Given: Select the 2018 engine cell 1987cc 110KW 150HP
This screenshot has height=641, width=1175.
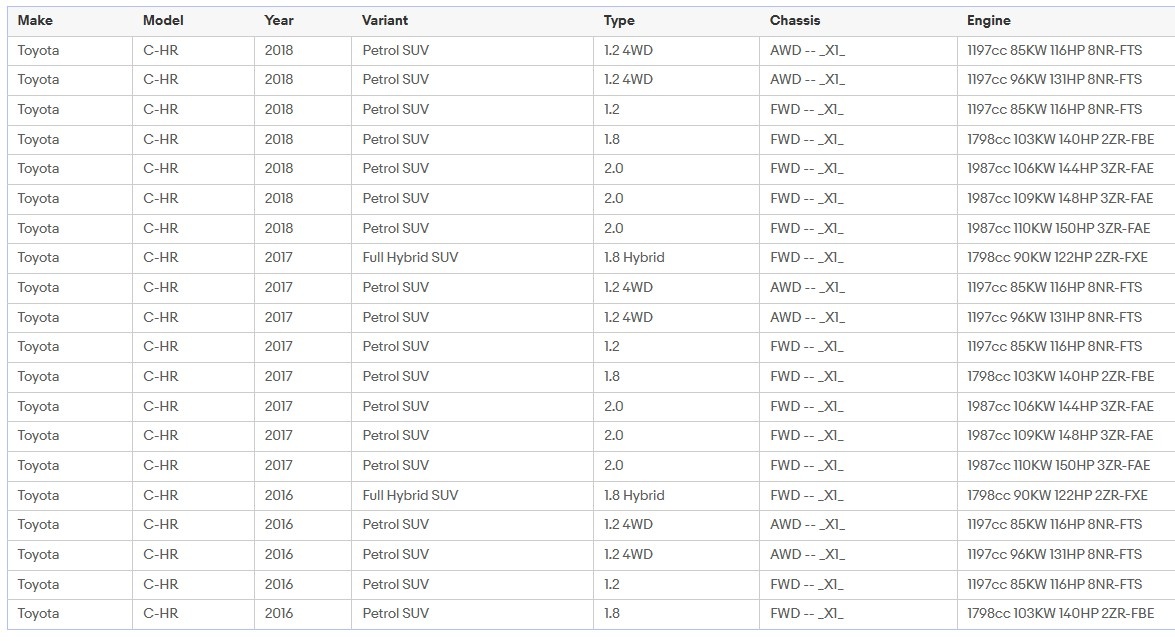Looking at the screenshot, I should (1059, 228).
